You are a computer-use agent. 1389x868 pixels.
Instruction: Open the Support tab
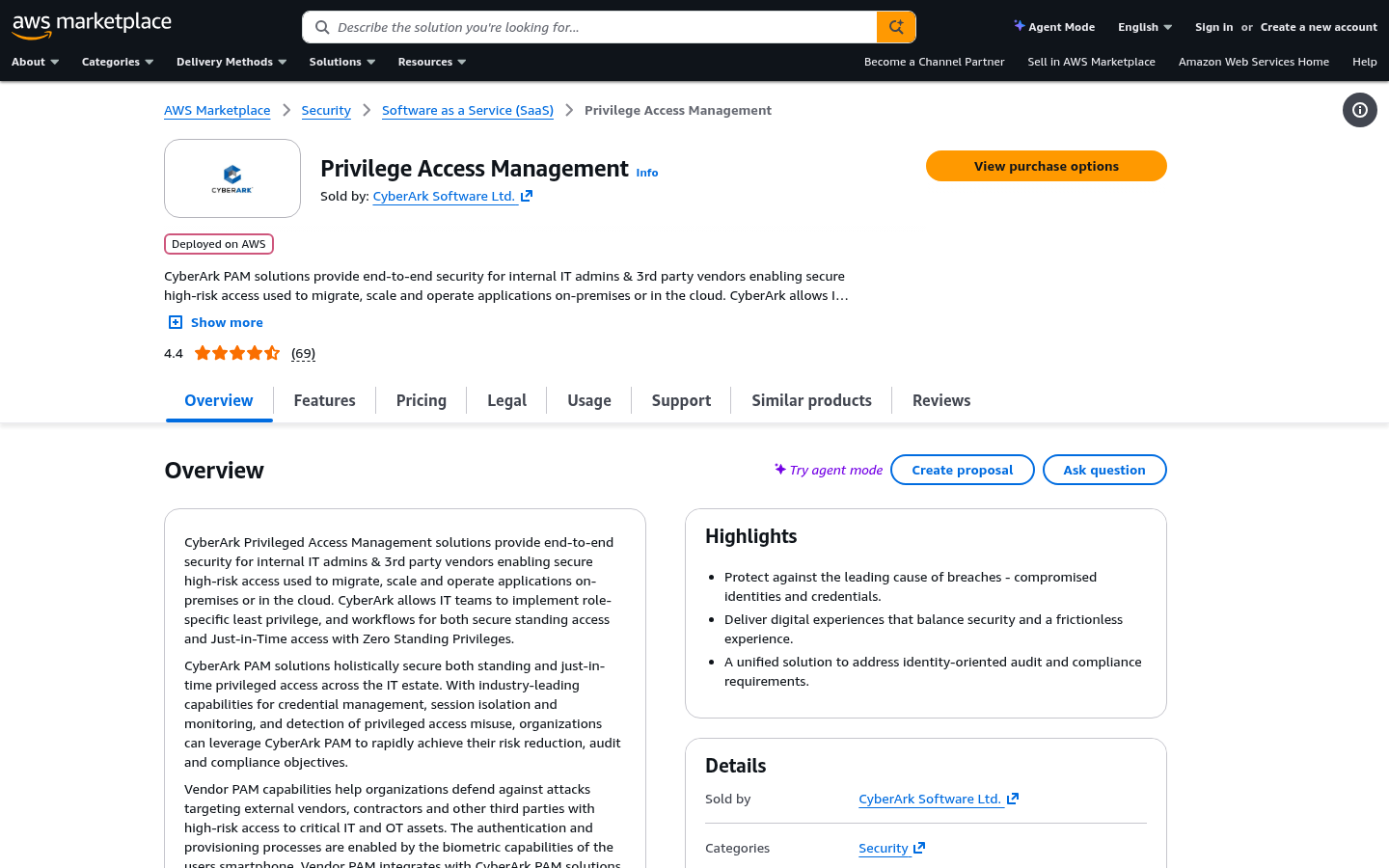(681, 400)
